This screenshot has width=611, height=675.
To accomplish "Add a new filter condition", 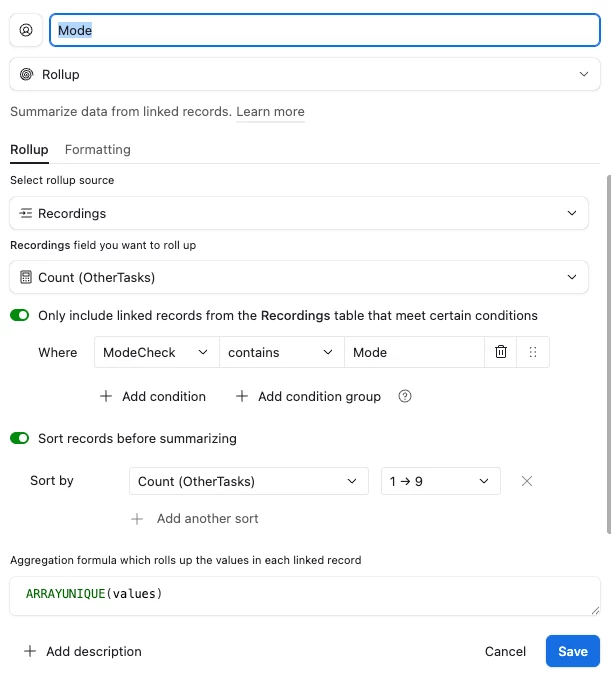I will point(153,396).
